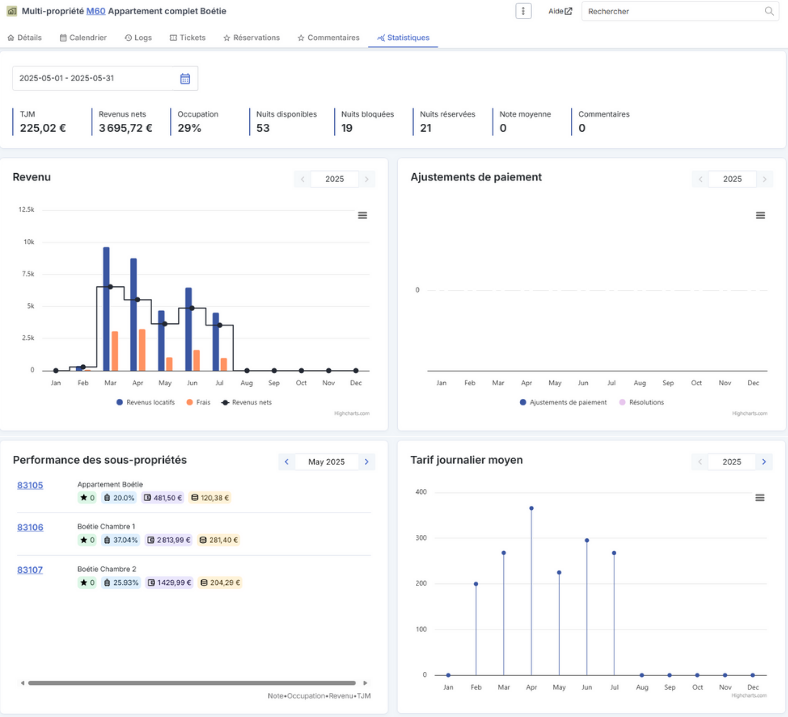Open Tarif journalier moyen chart menu icon

(760, 497)
